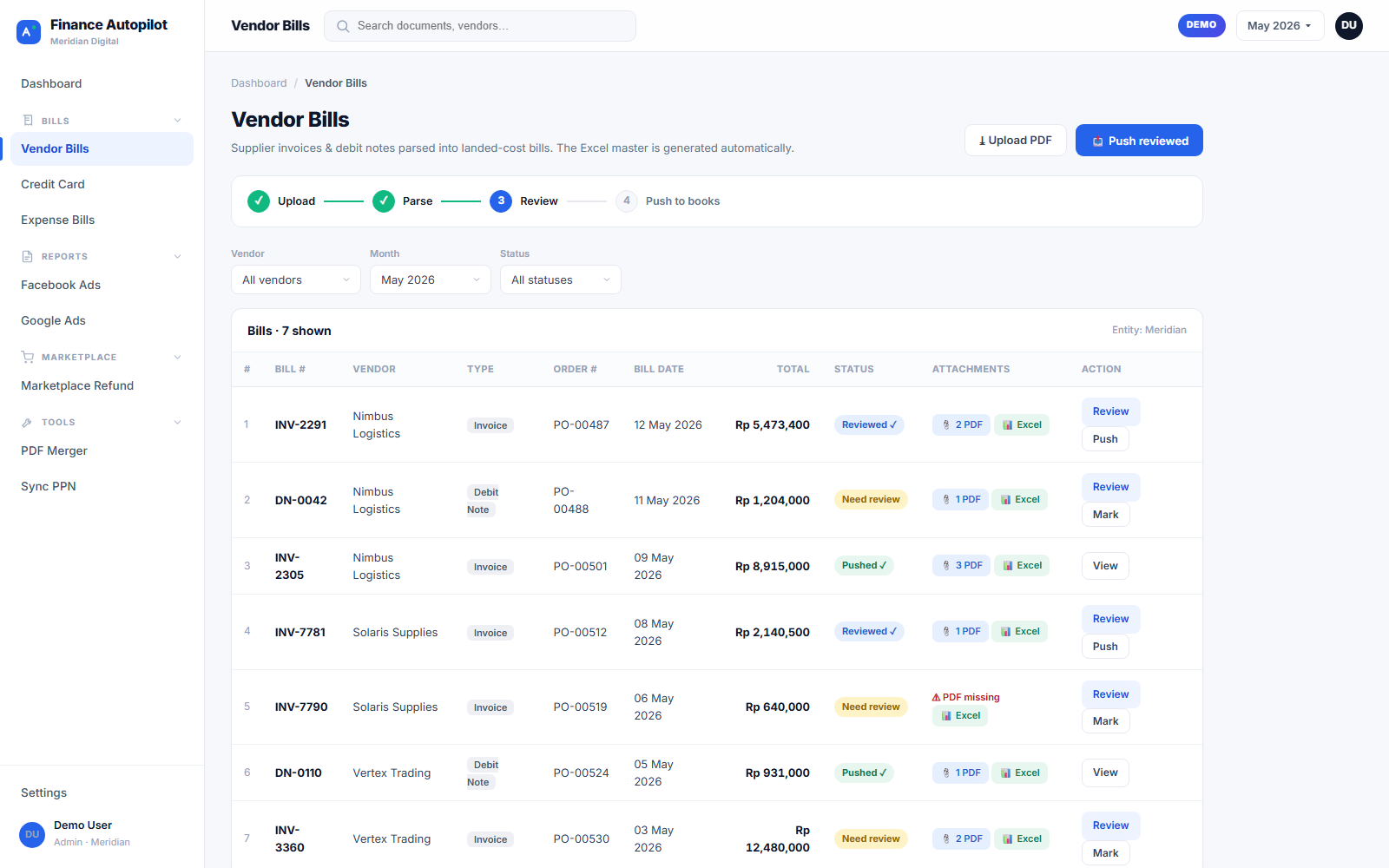This screenshot has height=868, width=1389.
Task: Open the Excel attachment for INV-2291
Action: [x=1022, y=425]
